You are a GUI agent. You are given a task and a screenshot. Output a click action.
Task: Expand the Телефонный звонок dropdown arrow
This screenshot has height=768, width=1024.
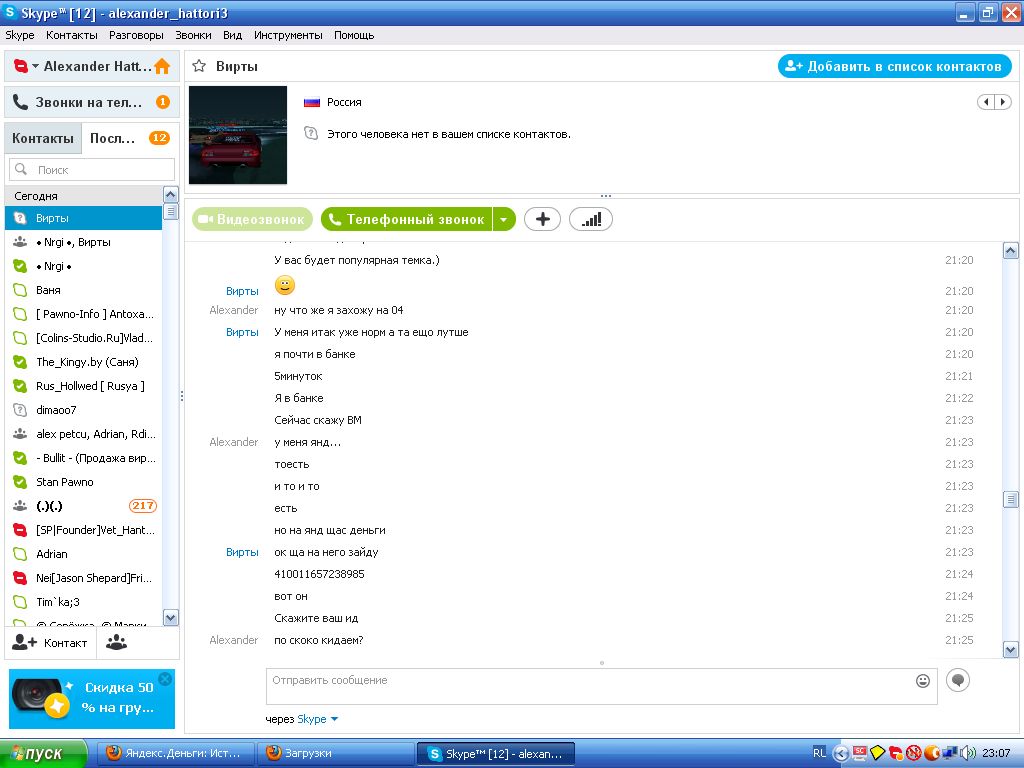pyautogui.click(x=504, y=219)
